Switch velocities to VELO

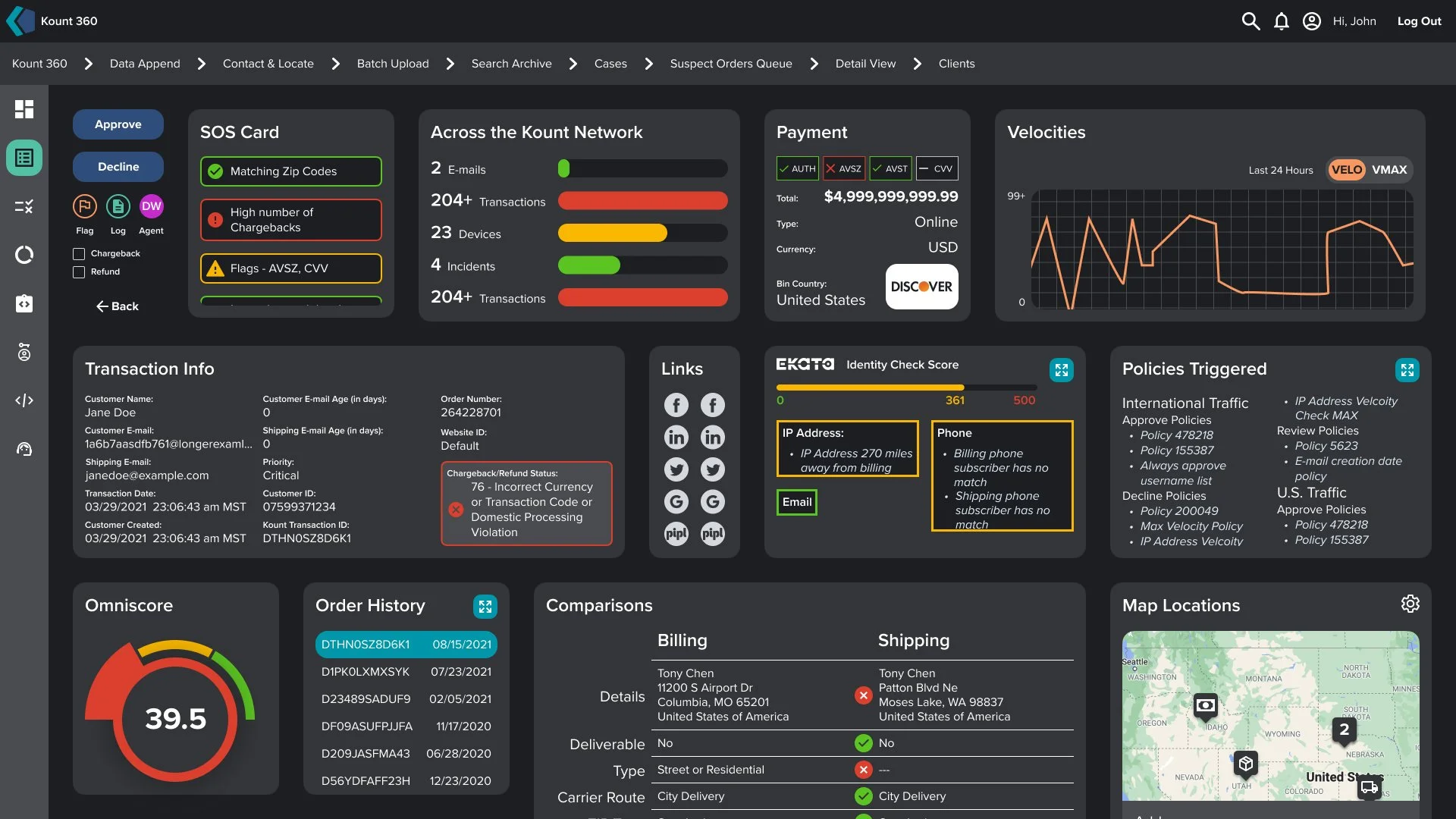click(1347, 170)
